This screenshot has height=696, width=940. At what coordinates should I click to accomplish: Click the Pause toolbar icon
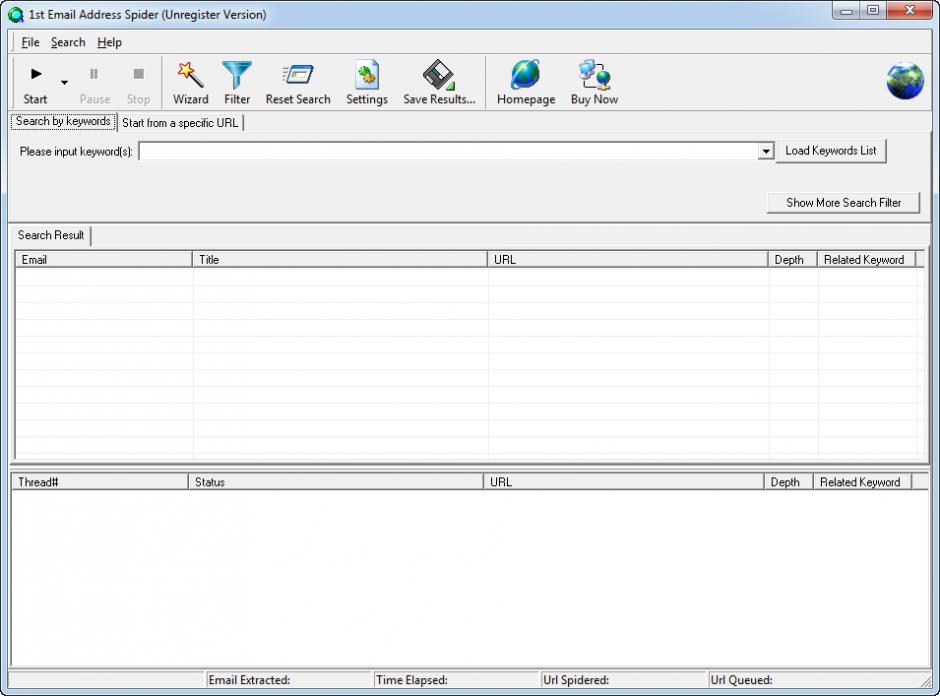[x=94, y=74]
